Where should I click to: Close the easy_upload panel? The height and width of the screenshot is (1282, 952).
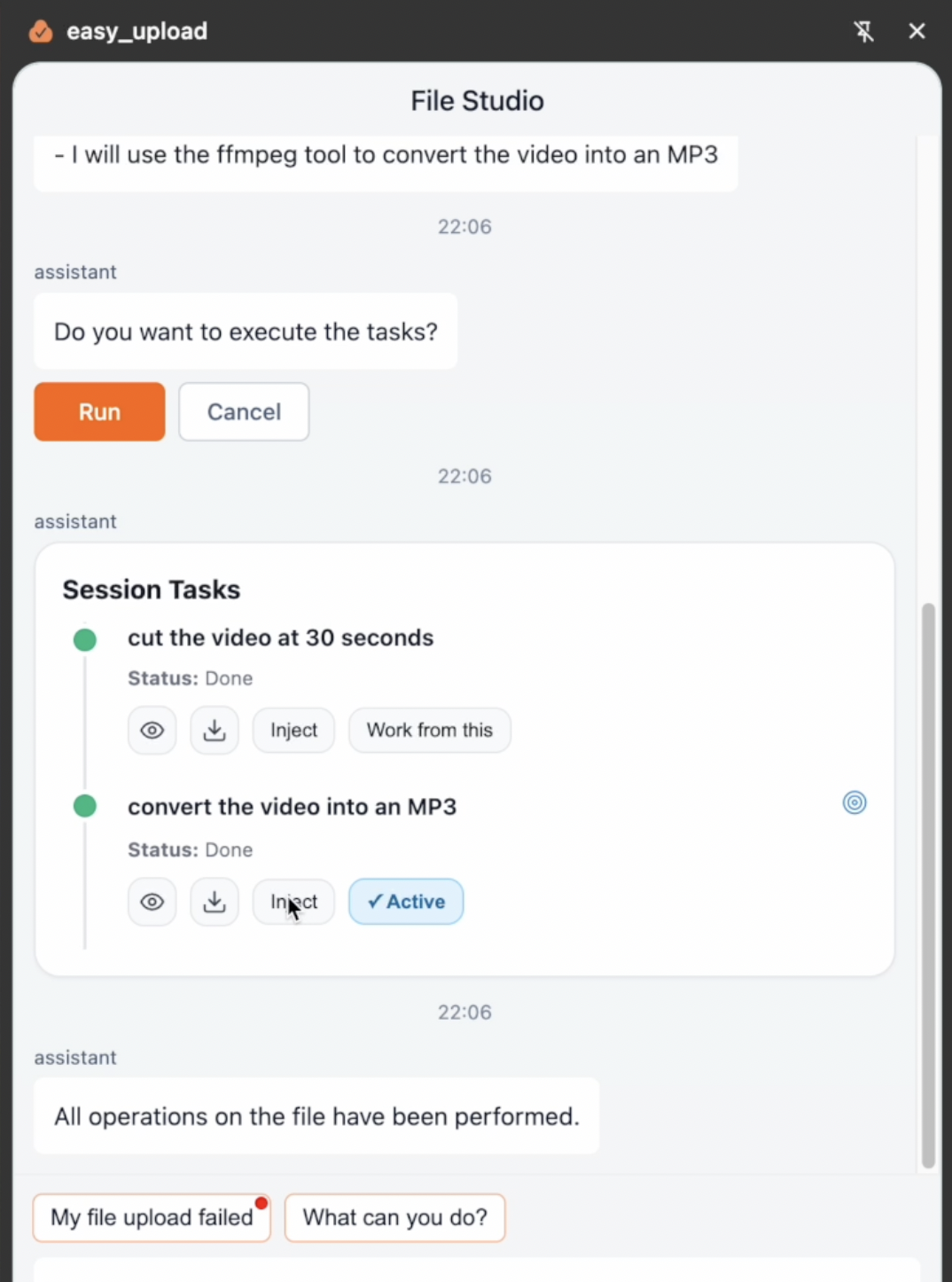coord(917,32)
